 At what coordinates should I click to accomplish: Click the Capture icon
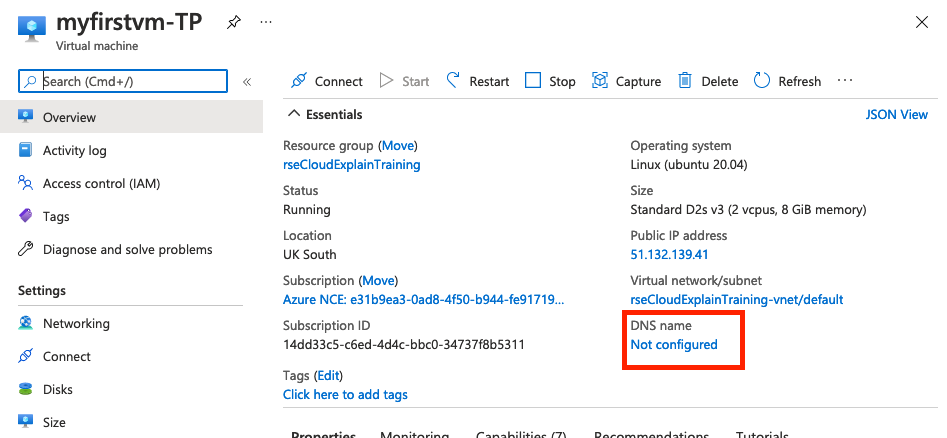(600, 80)
